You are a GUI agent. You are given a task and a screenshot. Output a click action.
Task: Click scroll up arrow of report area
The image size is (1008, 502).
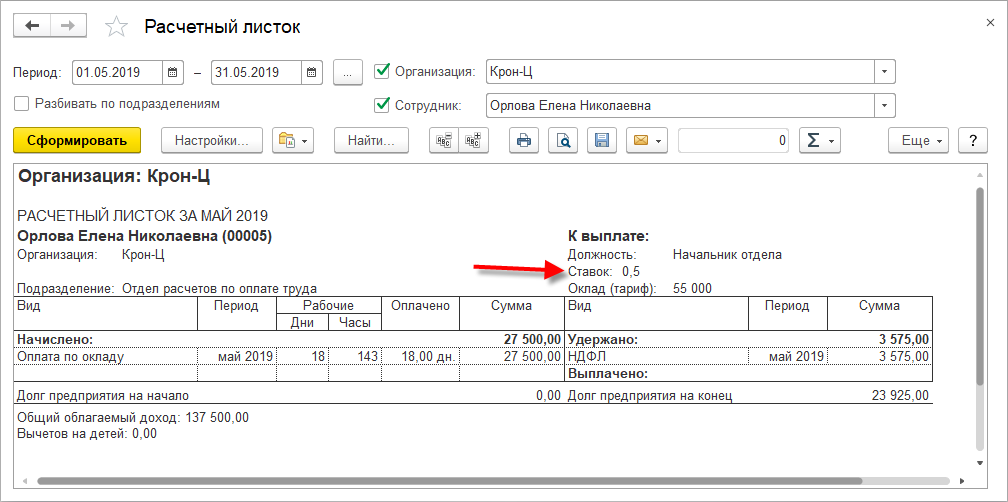pos(980,175)
